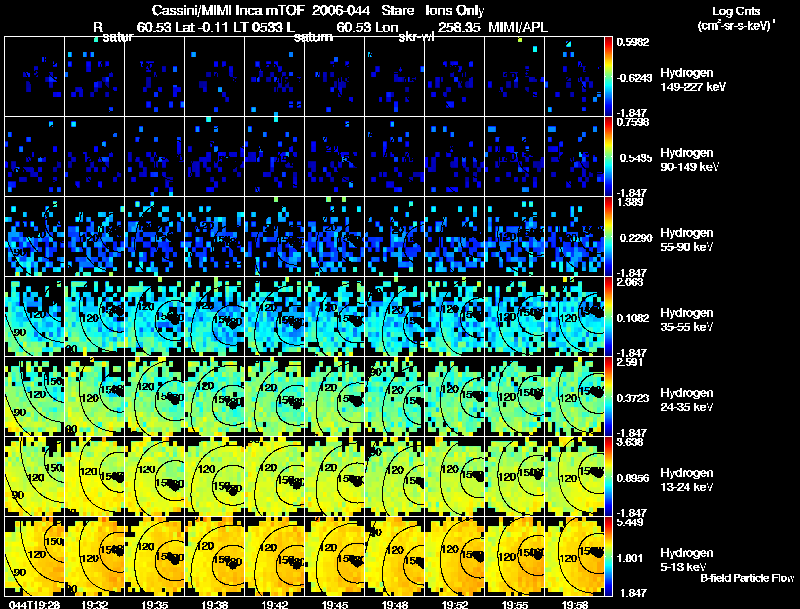This screenshot has height=609, width=800.
Task: Click the 19:48 time label
Action: tap(394, 604)
